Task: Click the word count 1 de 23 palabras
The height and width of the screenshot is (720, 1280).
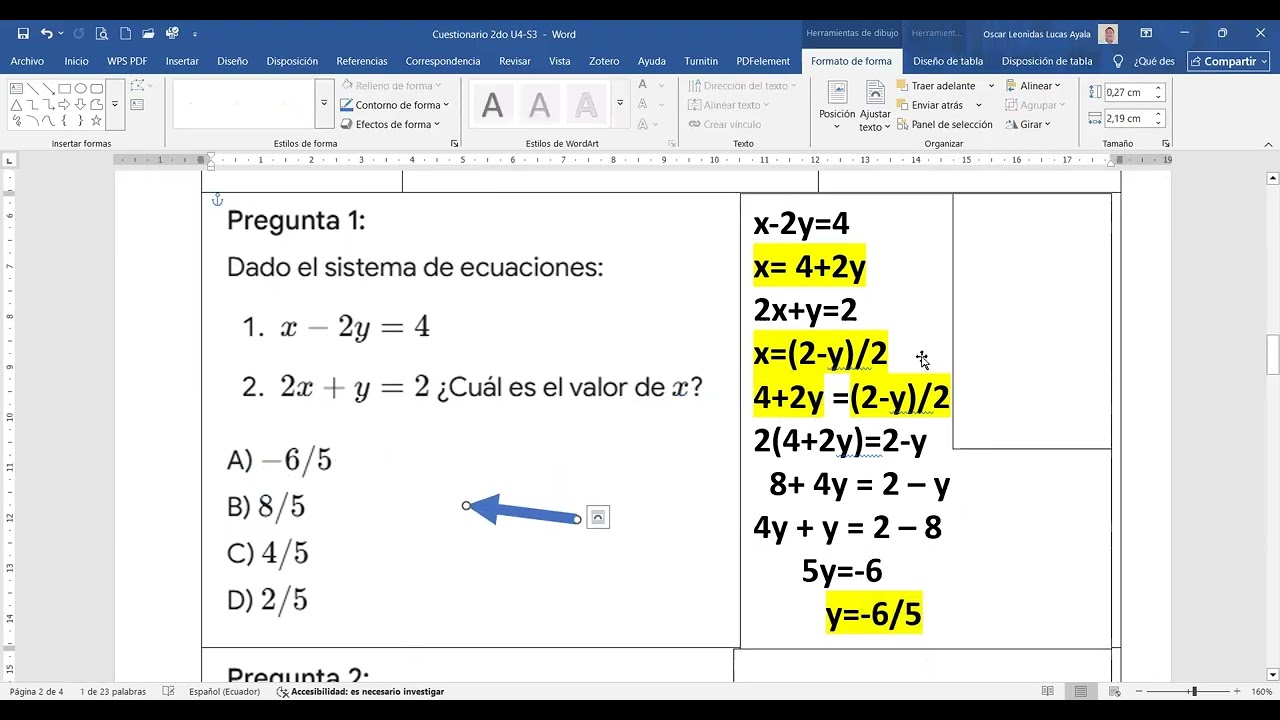Action: click(x=113, y=691)
